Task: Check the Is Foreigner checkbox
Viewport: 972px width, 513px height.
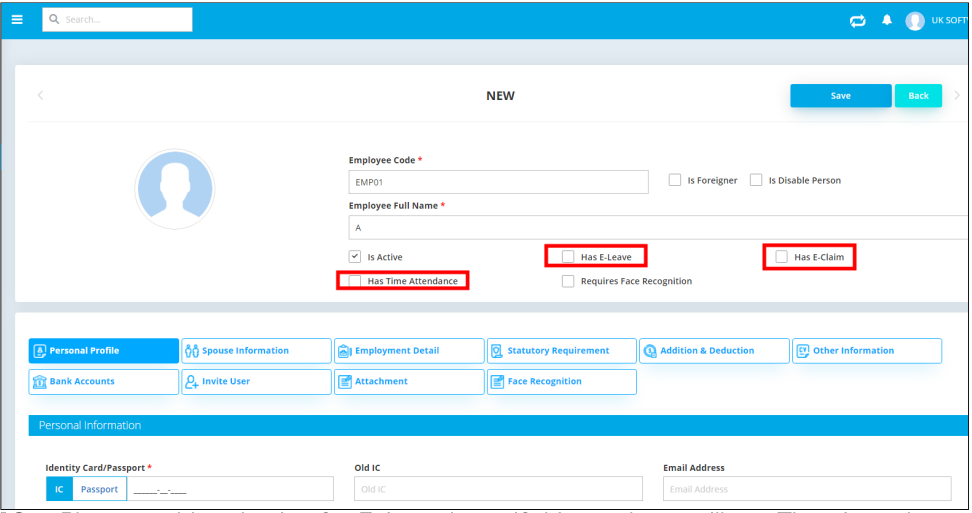Action: tap(675, 180)
